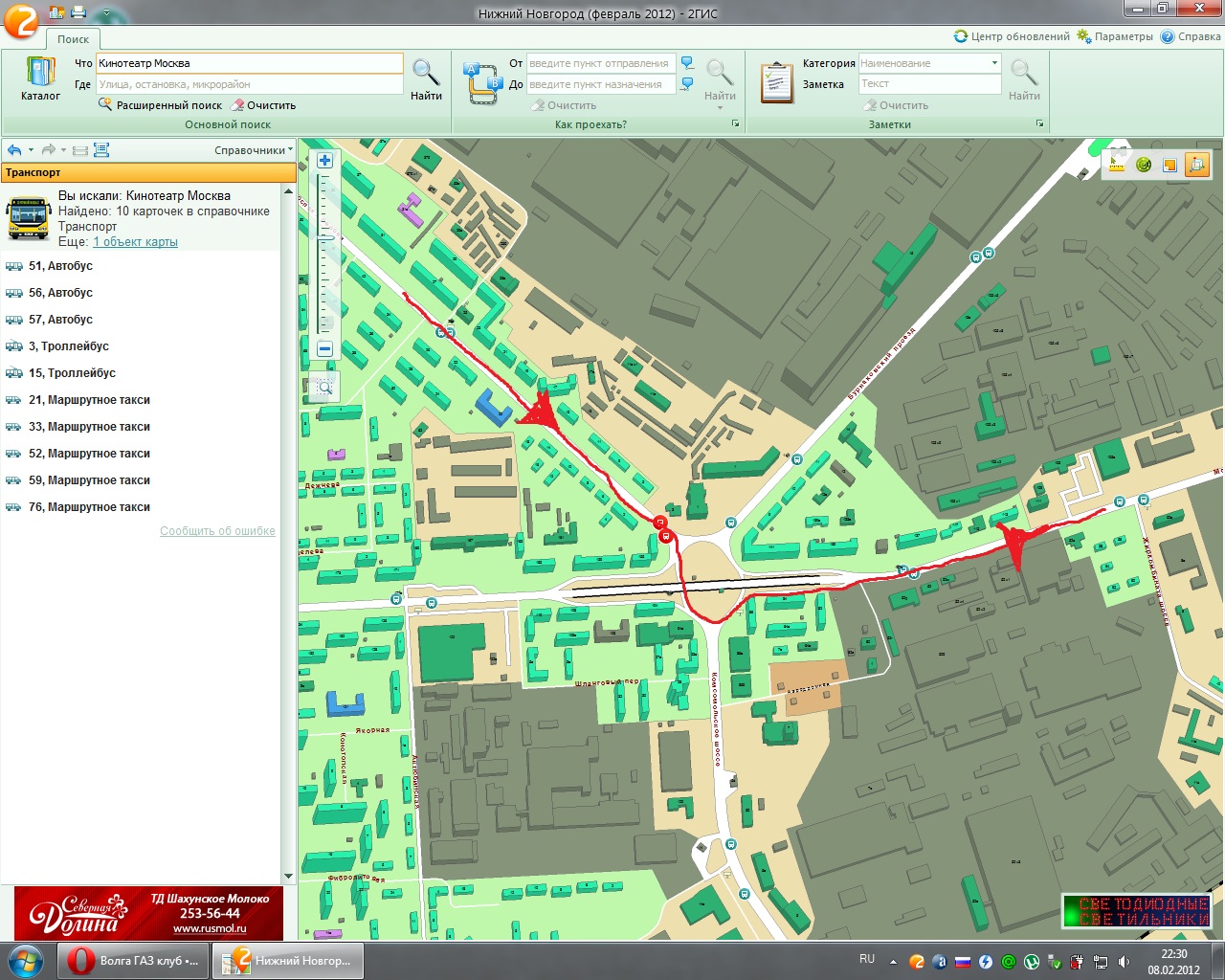Click the city buildings icon in title bar
Image resolution: width=1225 pixels, height=980 pixels.
(56, 12)
